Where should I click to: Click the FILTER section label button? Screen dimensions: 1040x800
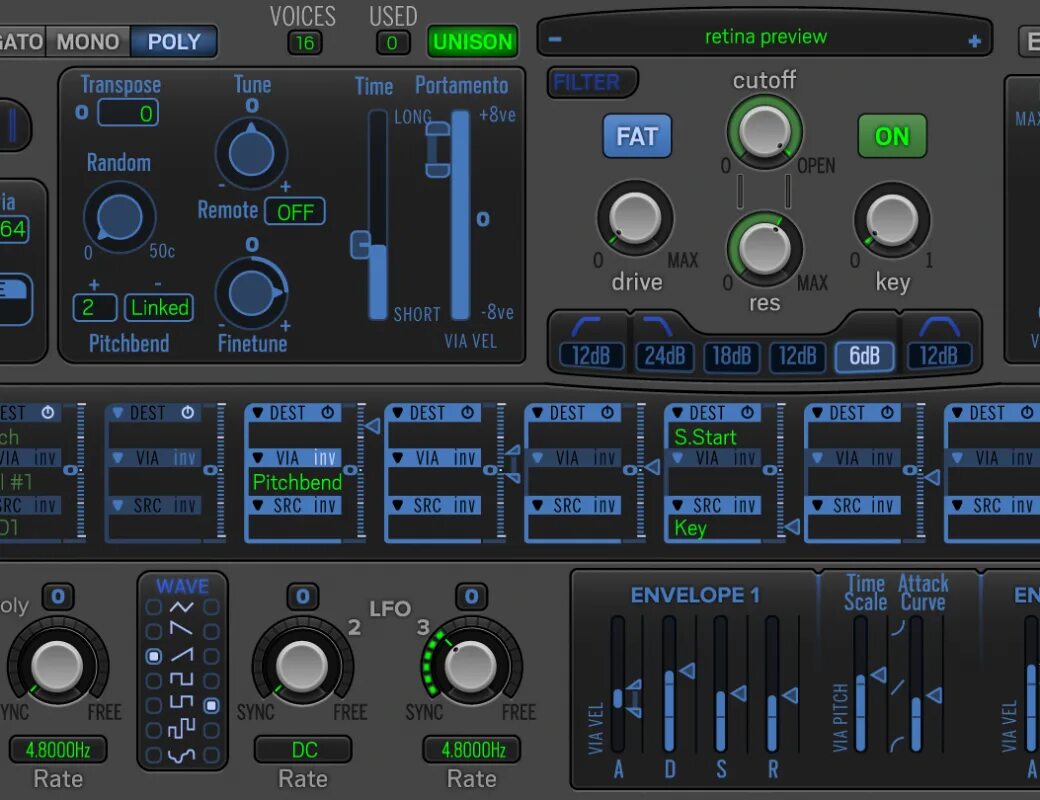click(592, 82)
